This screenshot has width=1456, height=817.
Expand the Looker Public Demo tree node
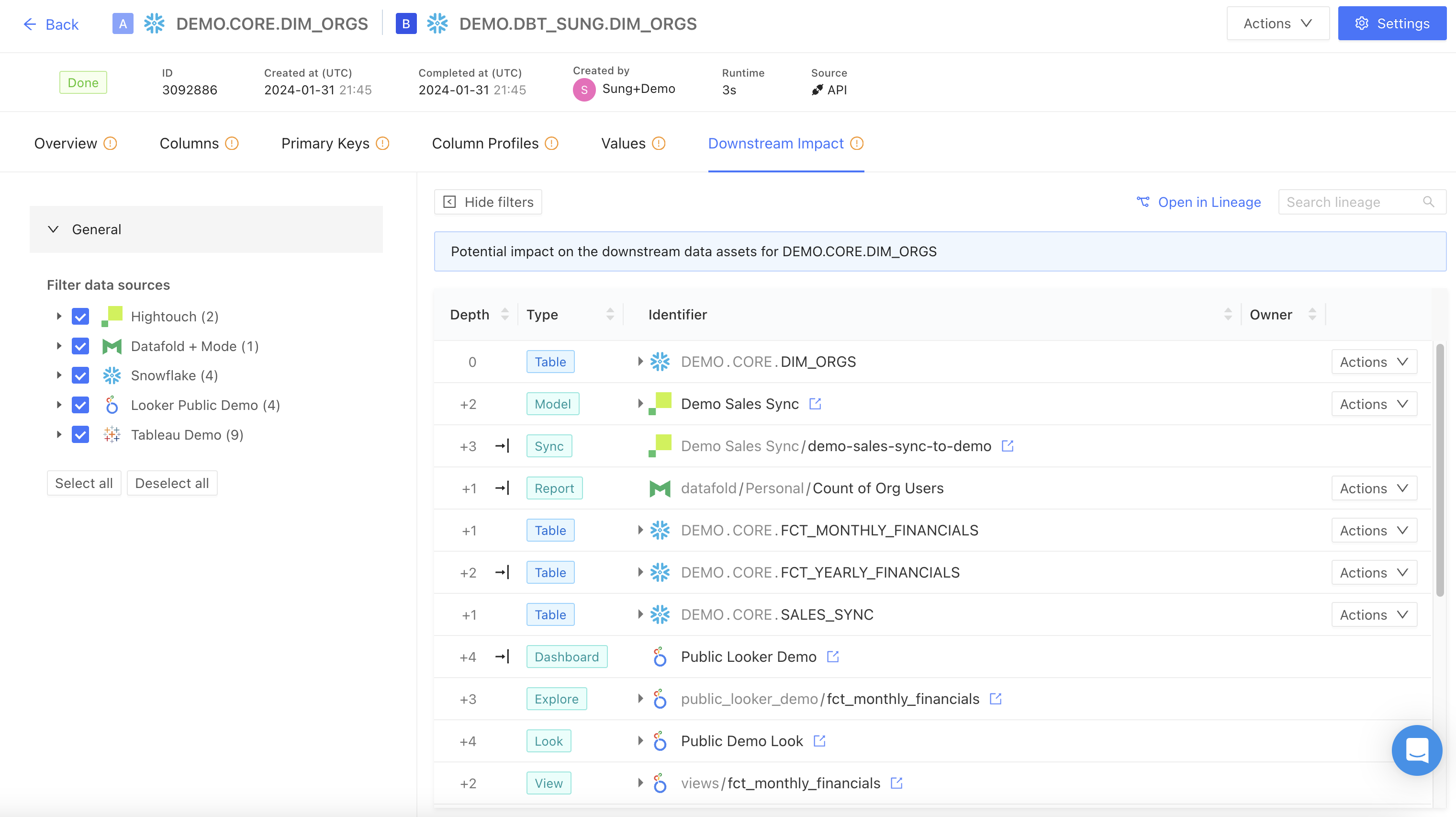59,405
